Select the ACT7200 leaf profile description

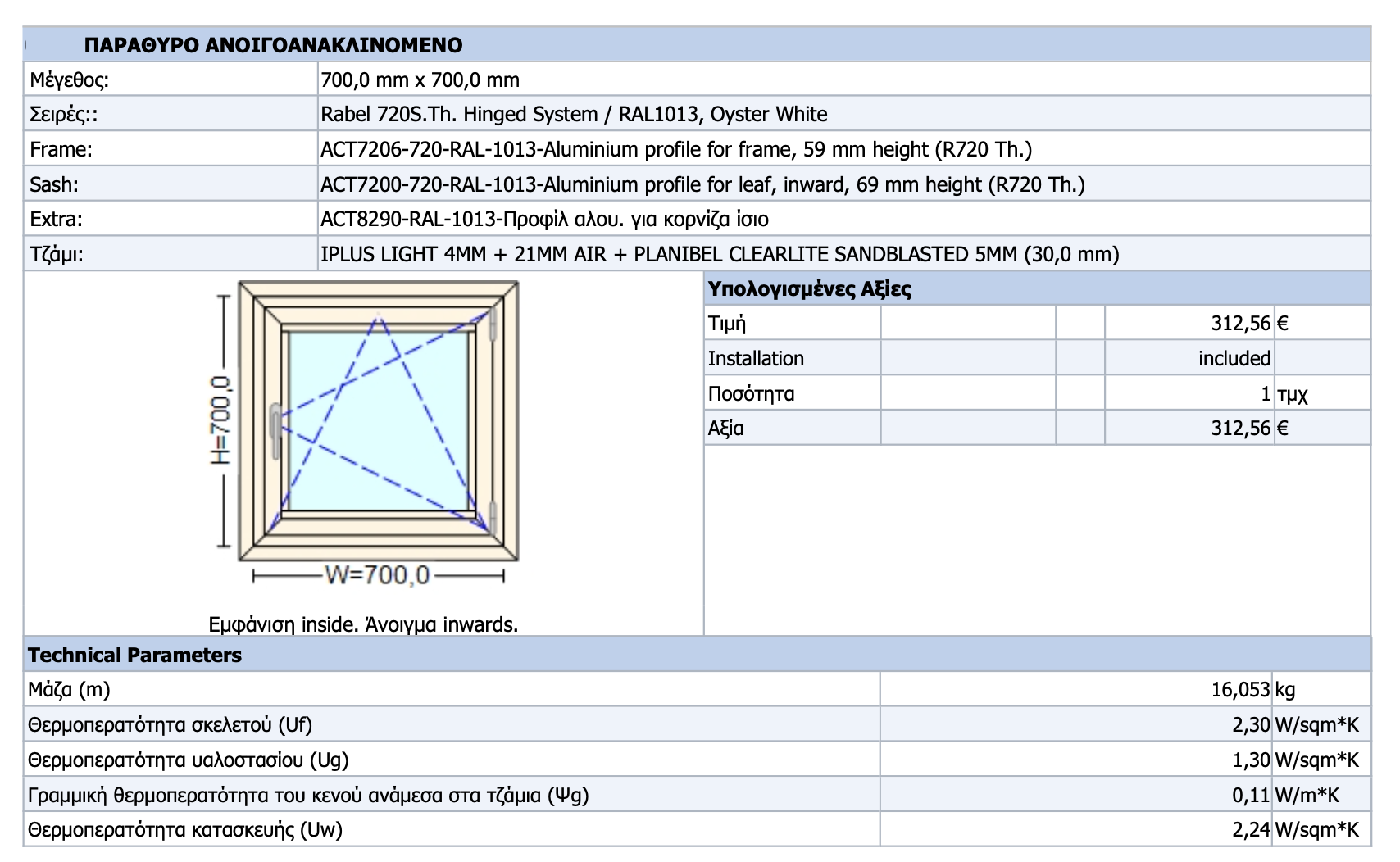702,184
